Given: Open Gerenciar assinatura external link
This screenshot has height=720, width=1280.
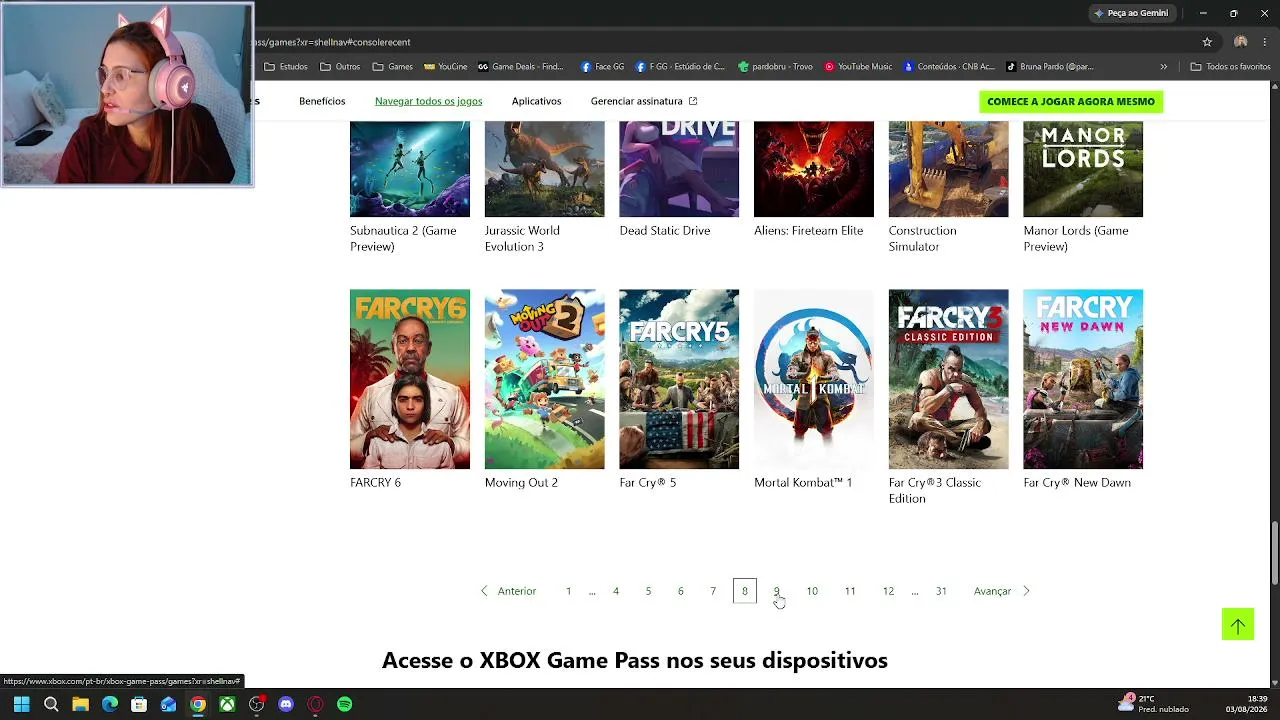Looking at the screenshot, I should 644,101.
